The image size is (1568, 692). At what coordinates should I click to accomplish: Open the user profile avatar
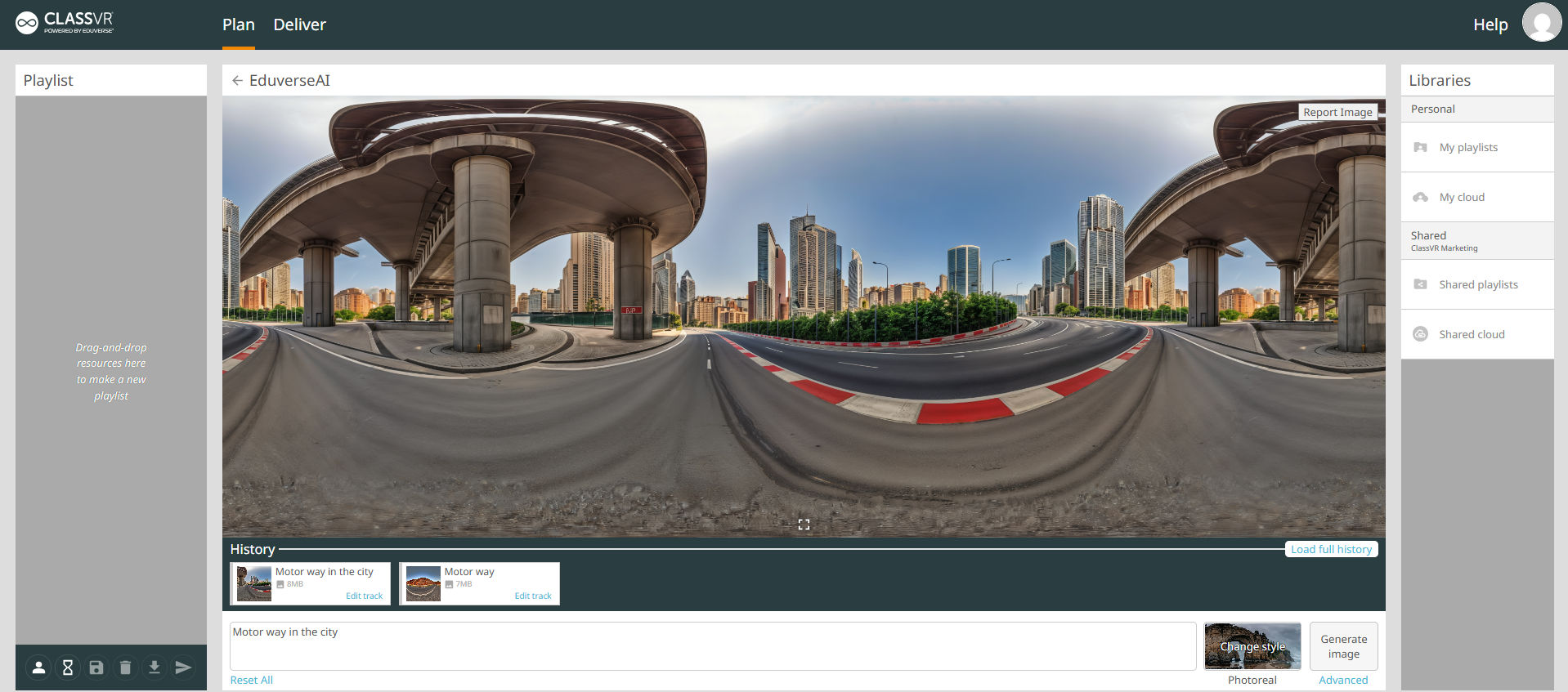[x=1541, y=22]
